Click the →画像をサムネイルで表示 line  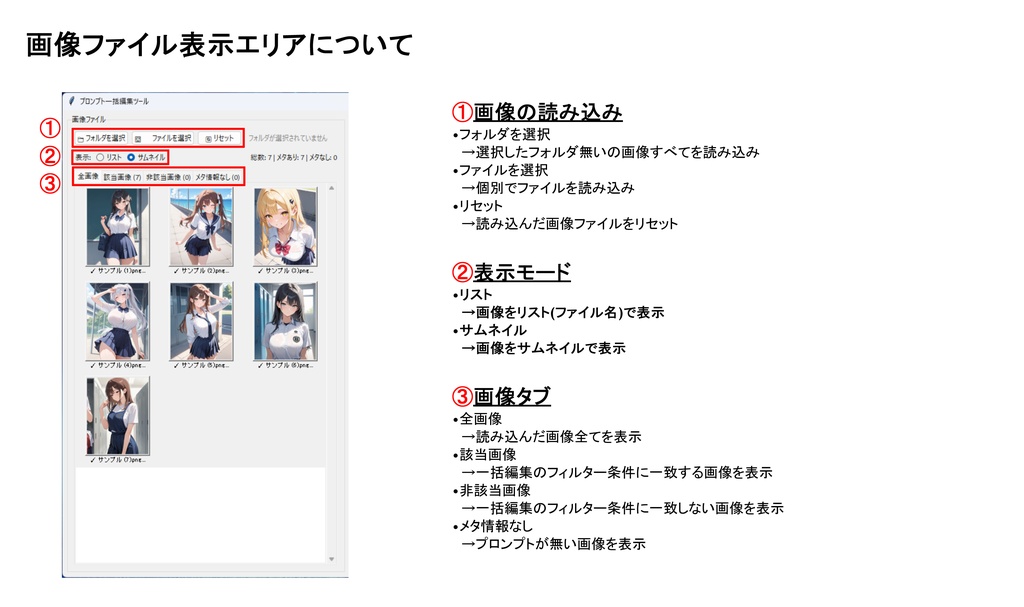pos(543,348)
